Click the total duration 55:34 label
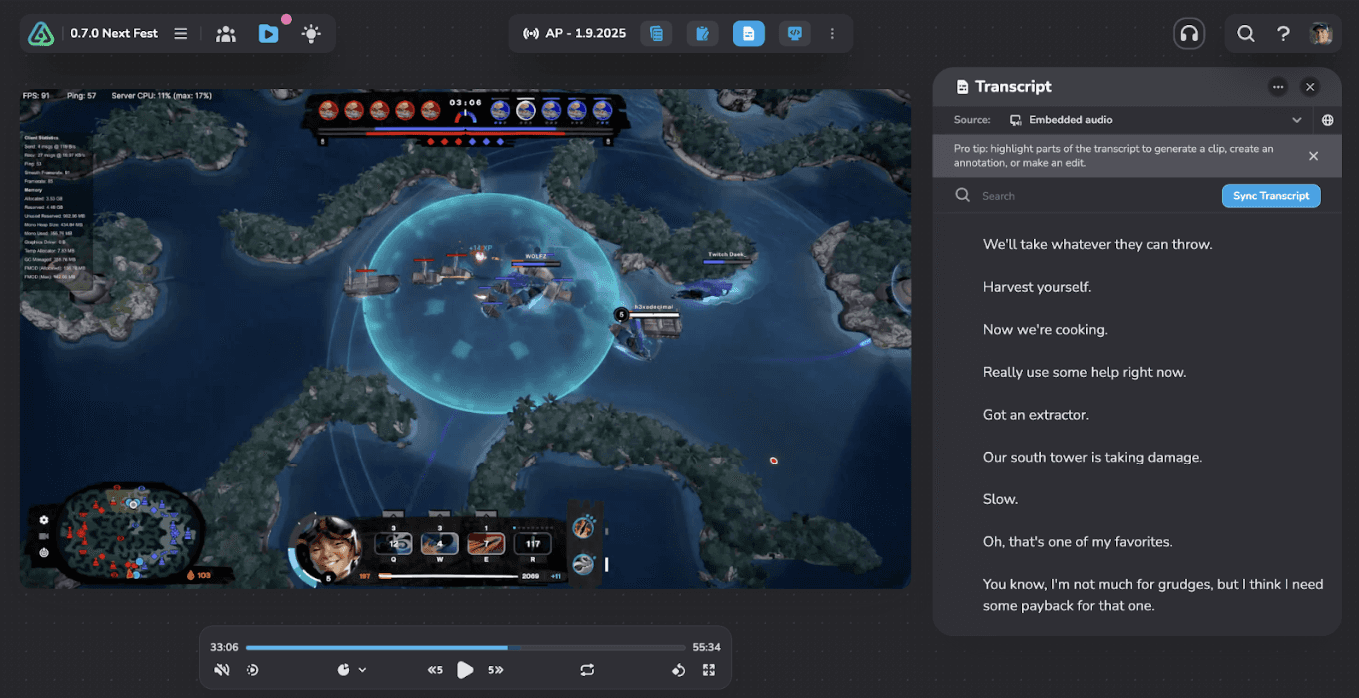This screenshot has width=1359, height=698. point(706,647)
